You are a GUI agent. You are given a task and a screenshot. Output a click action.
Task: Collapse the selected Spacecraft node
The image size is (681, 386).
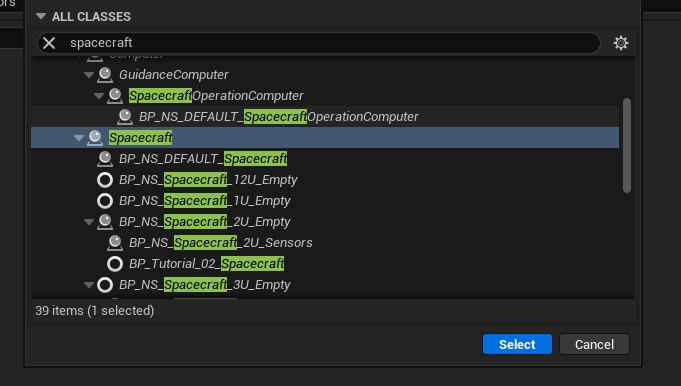tap(79, 138)
